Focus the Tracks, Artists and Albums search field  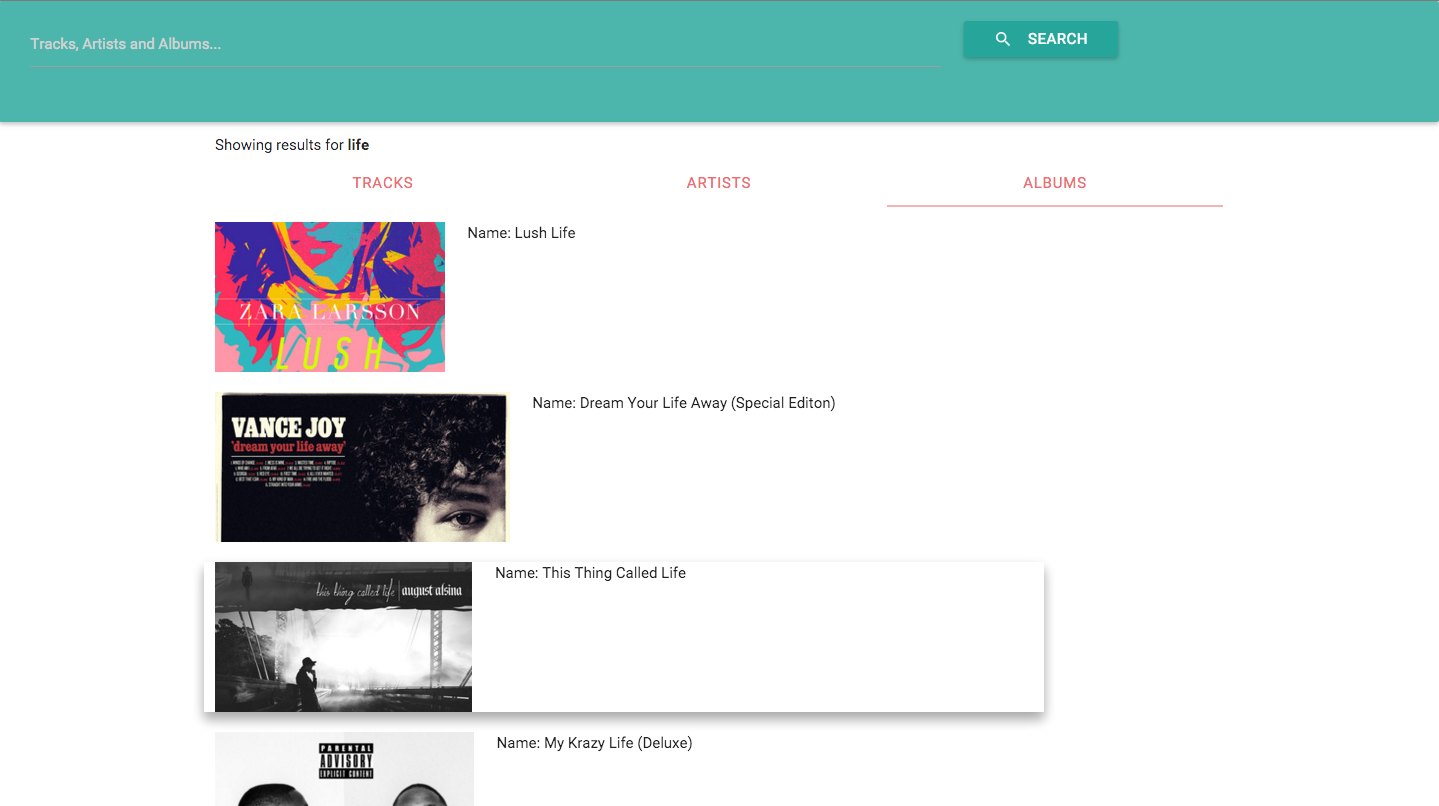(486, 44)
